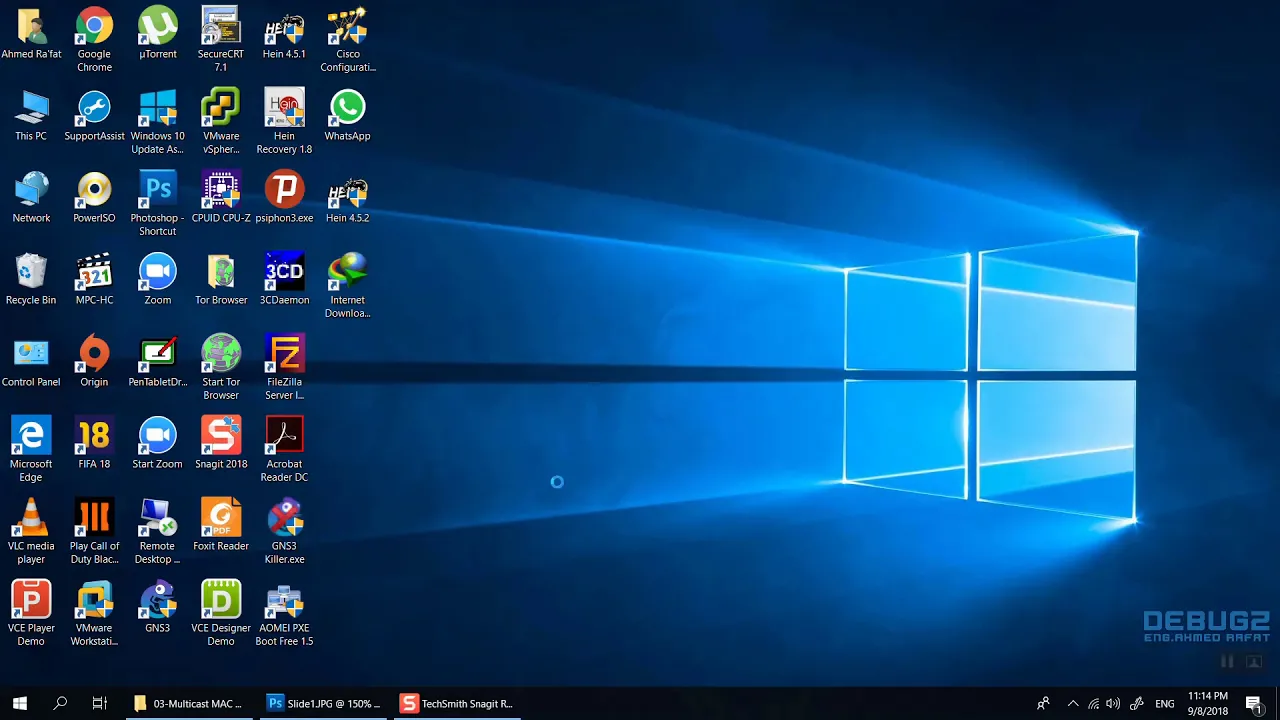Screen dimensions: 1280x720
Task: Click the Microsoft Edge desktop icon
Action: 31,450
